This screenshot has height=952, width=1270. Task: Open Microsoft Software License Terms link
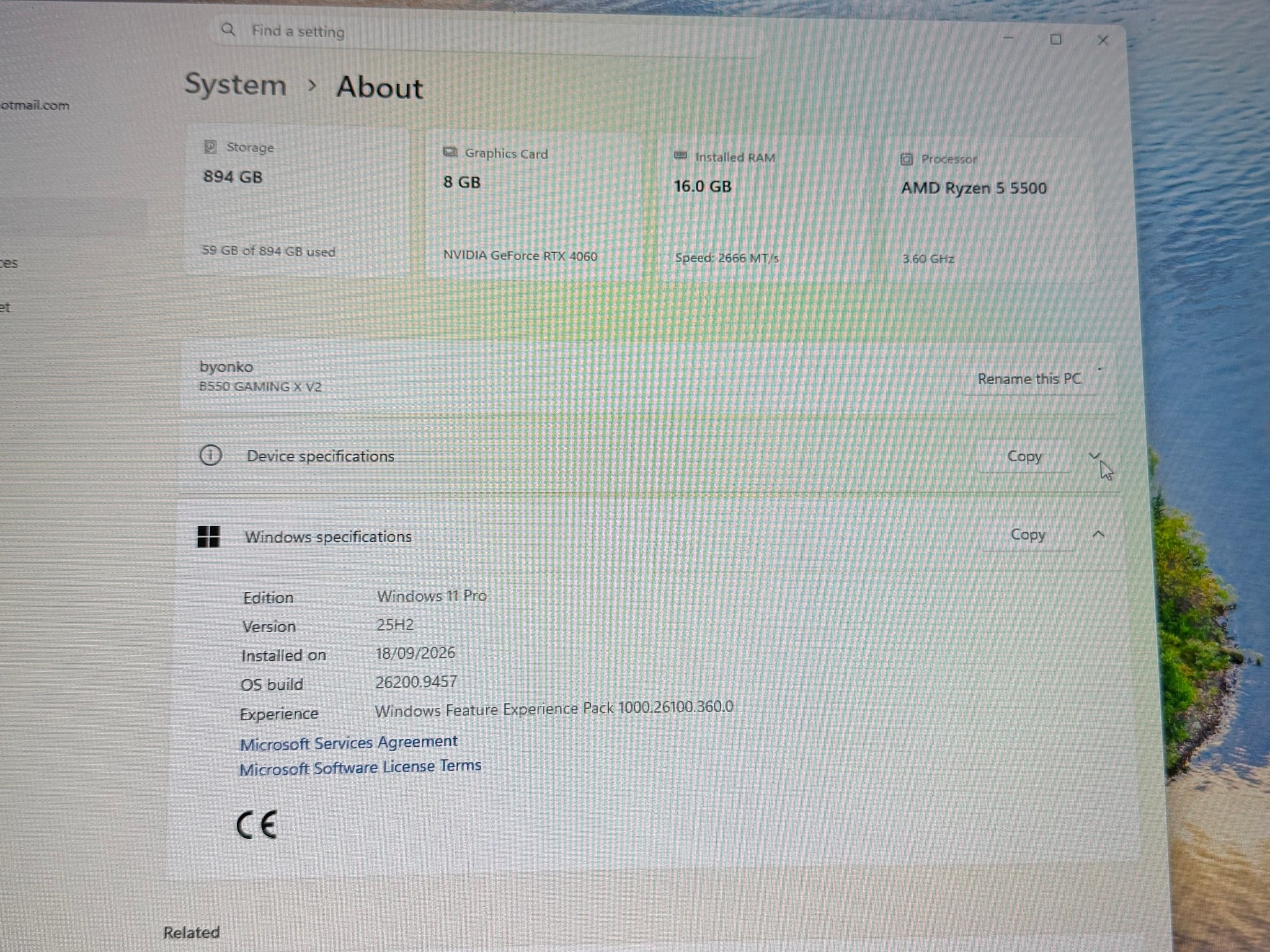pos(360,767)
